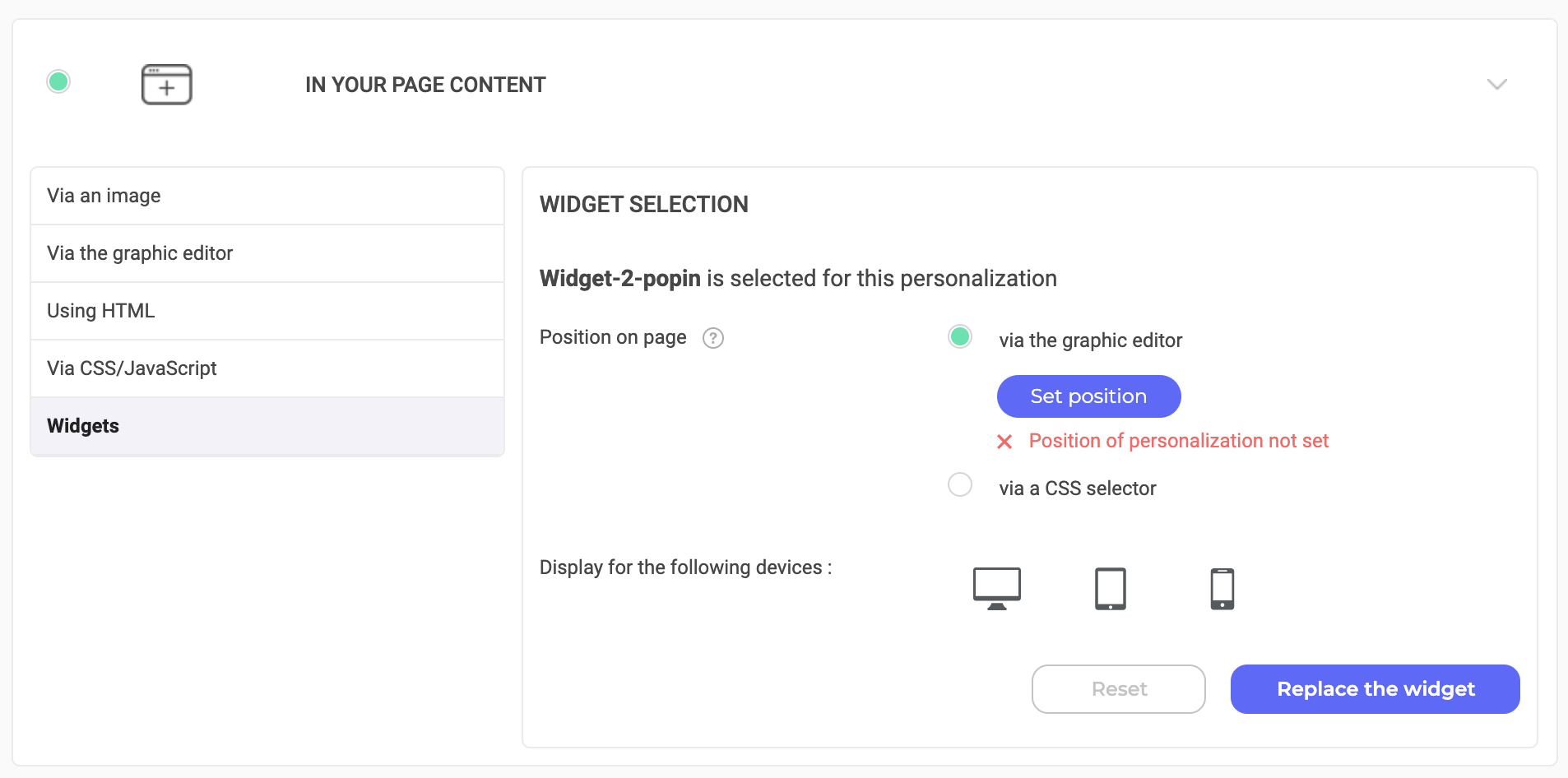
Task: Select the via the graphic editor radio
Action: tap(960, 336)
